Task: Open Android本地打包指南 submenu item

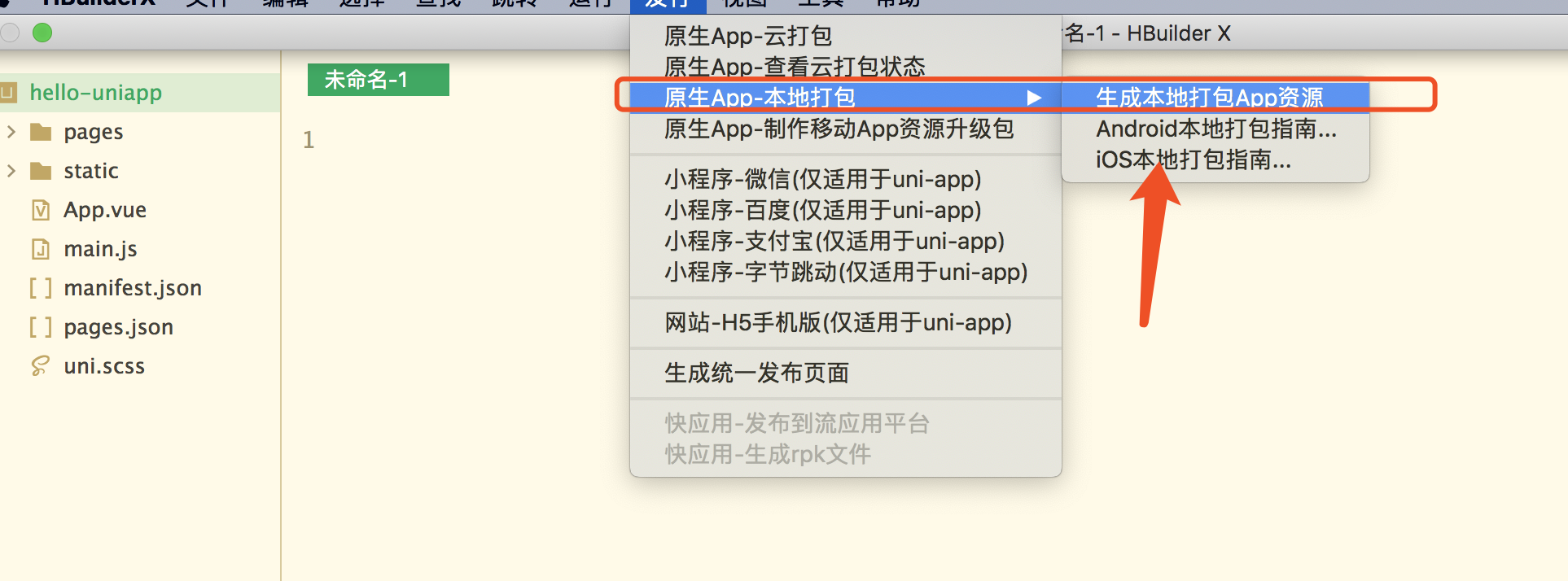Action: [1215, 129]
